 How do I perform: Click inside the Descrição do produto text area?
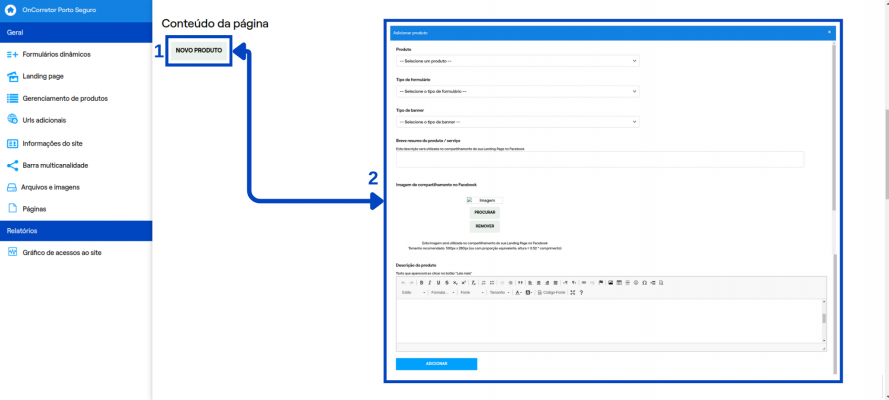608,321
